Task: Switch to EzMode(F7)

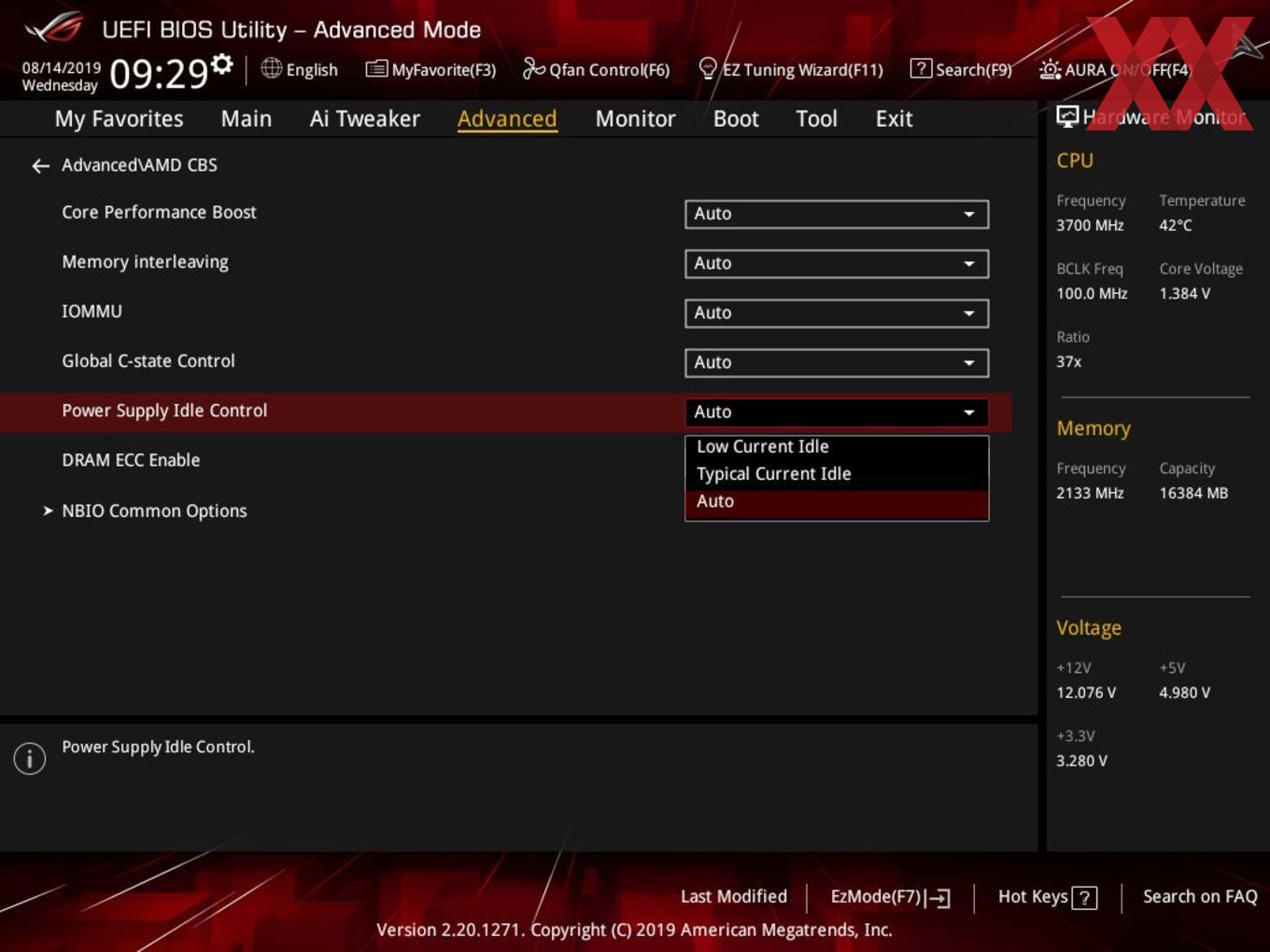Action: (890, 897)
